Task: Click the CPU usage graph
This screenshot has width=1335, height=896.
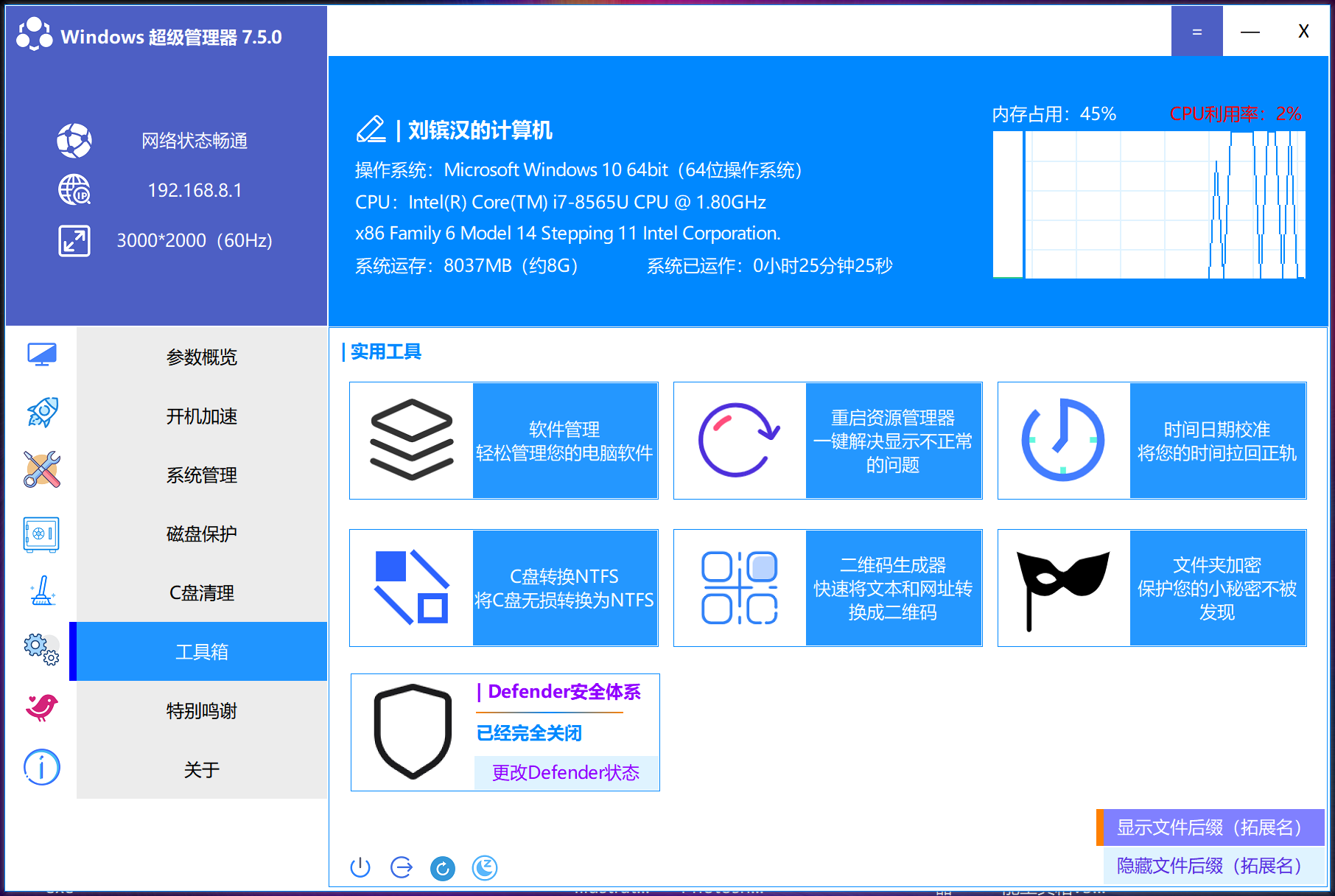Action: click(1166, 205)
